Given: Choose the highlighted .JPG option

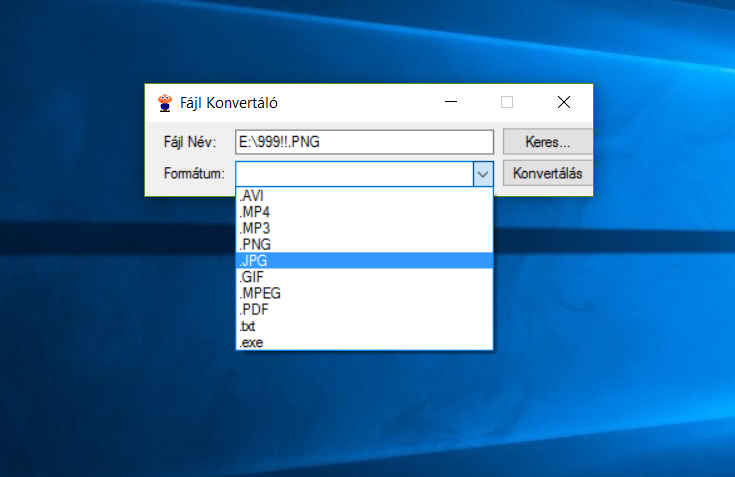Looking at the screenshot, I should coord(364,261).
